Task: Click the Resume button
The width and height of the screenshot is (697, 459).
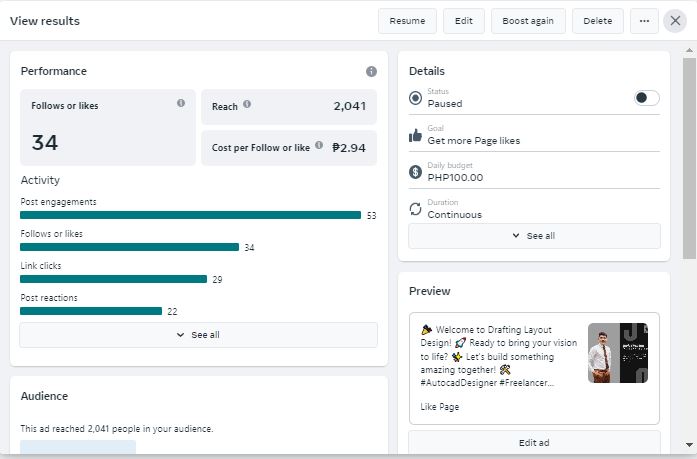Action: pyautogui.click(x=407, y=21)
